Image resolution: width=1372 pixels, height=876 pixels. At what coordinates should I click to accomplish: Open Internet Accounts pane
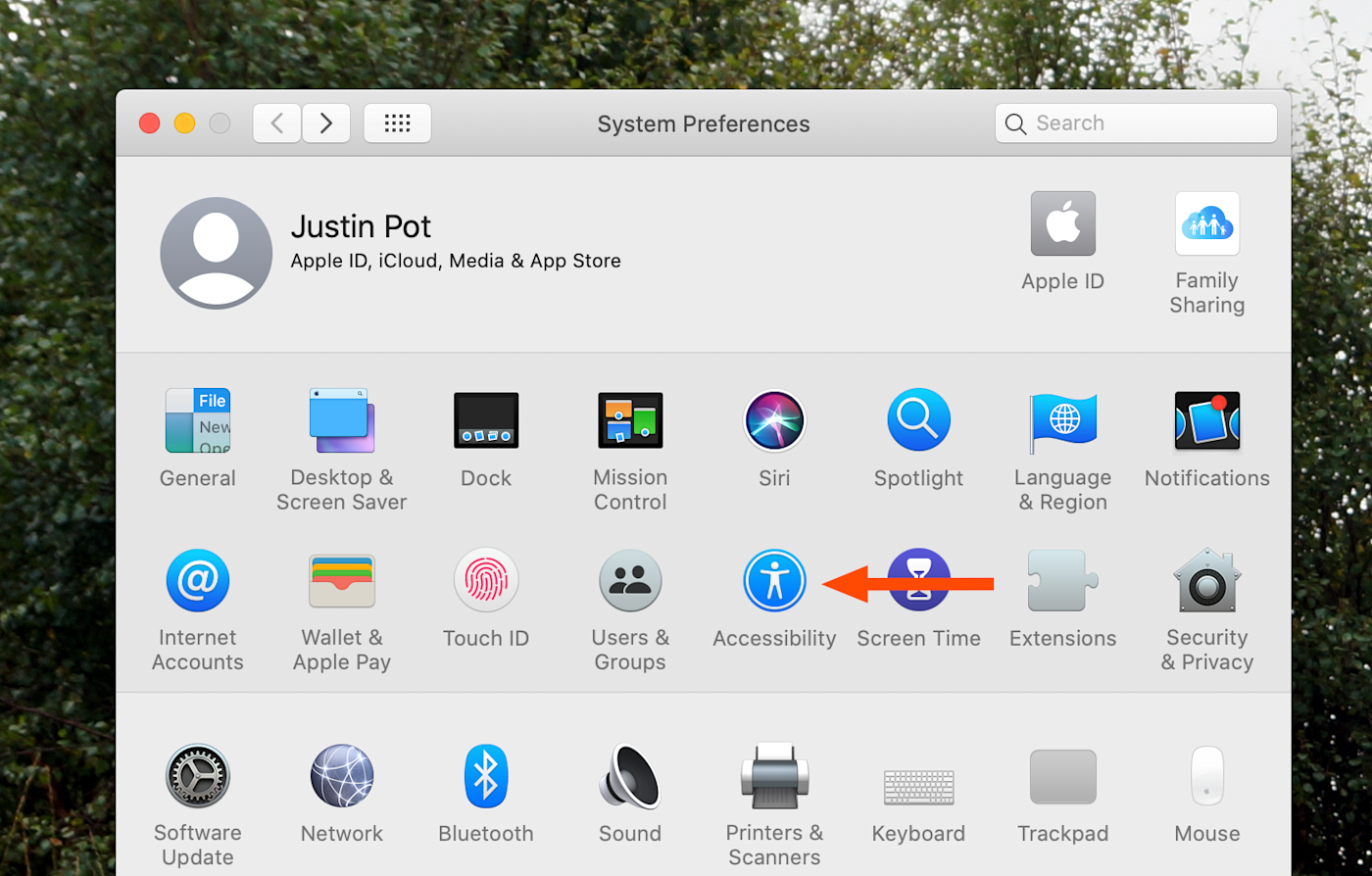pos(198,581)
